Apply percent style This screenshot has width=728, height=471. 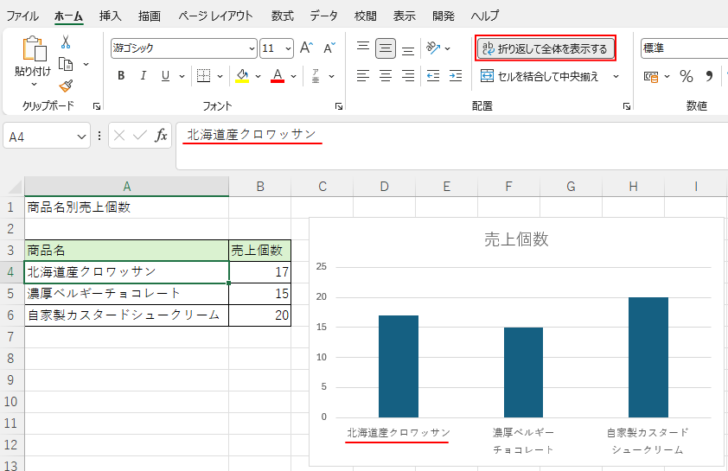[686, 76]
